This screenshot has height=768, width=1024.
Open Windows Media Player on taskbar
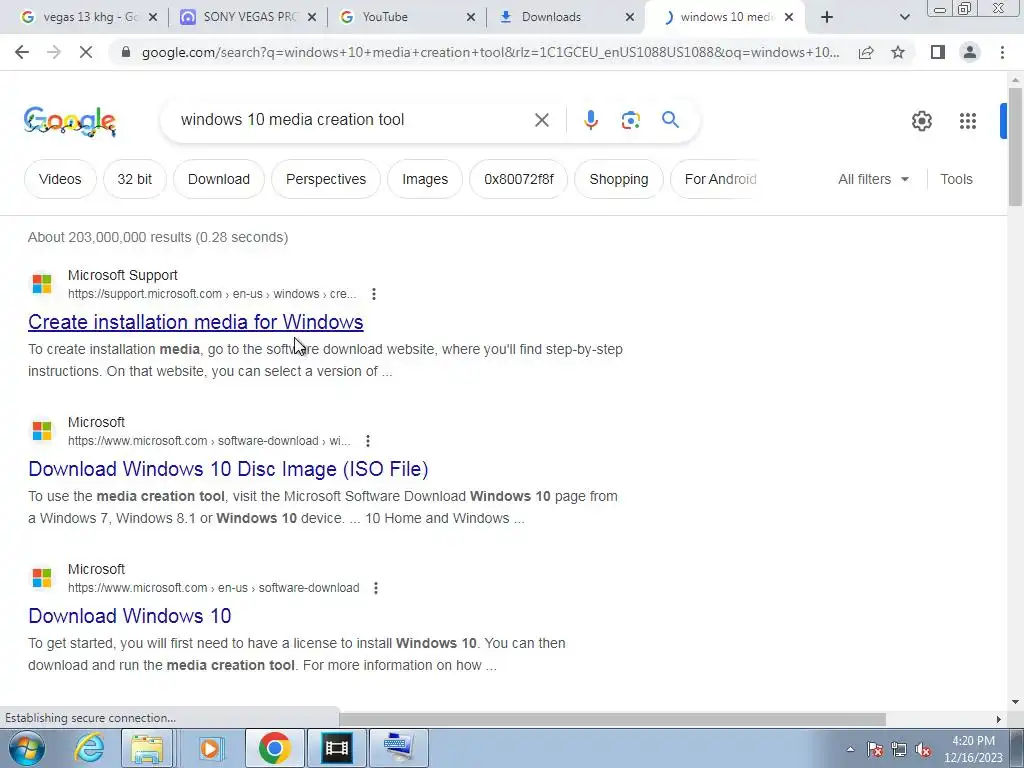pyautogui.click(x=210, y=748)
